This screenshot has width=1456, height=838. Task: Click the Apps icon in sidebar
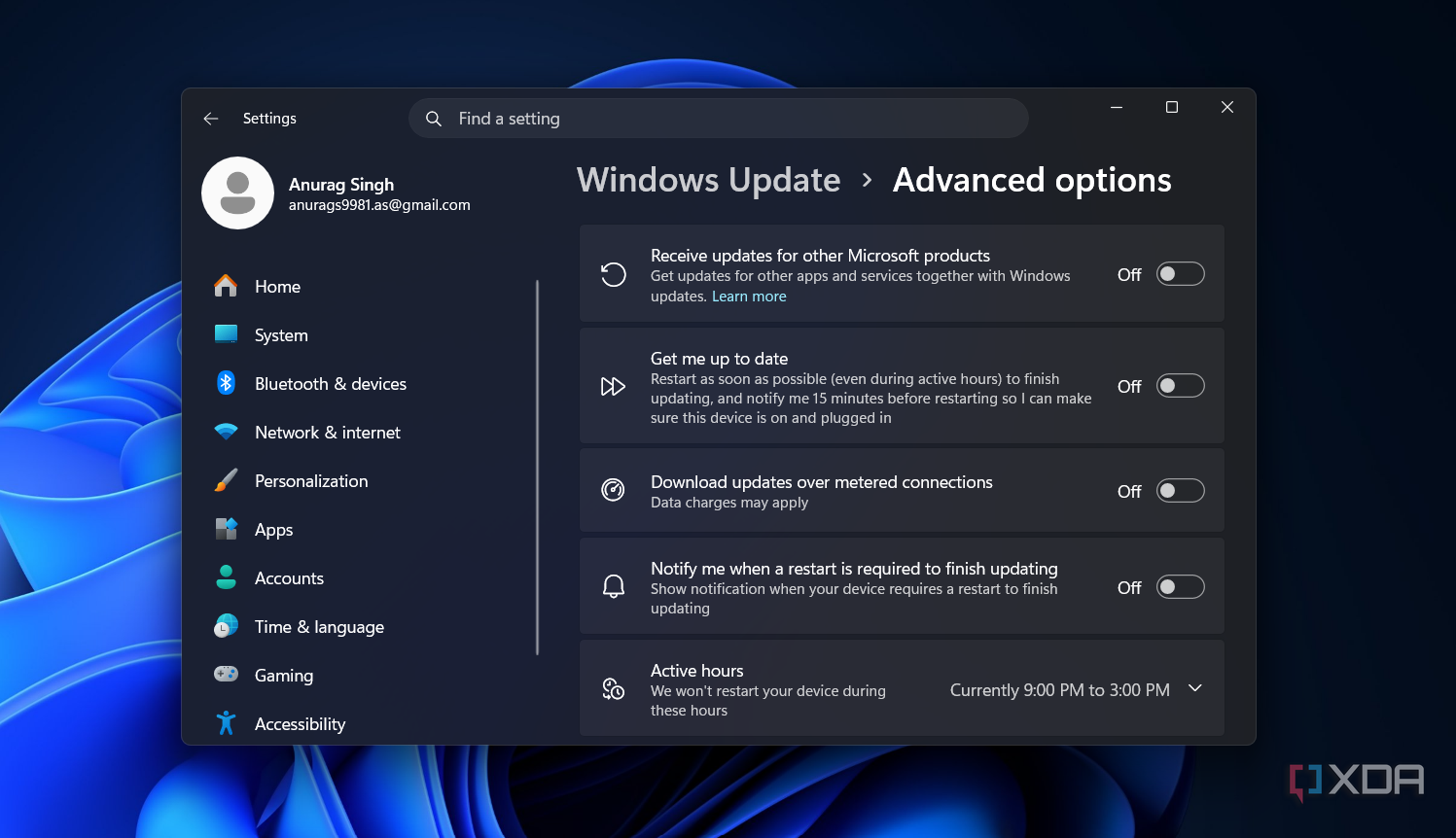point(226,529)
